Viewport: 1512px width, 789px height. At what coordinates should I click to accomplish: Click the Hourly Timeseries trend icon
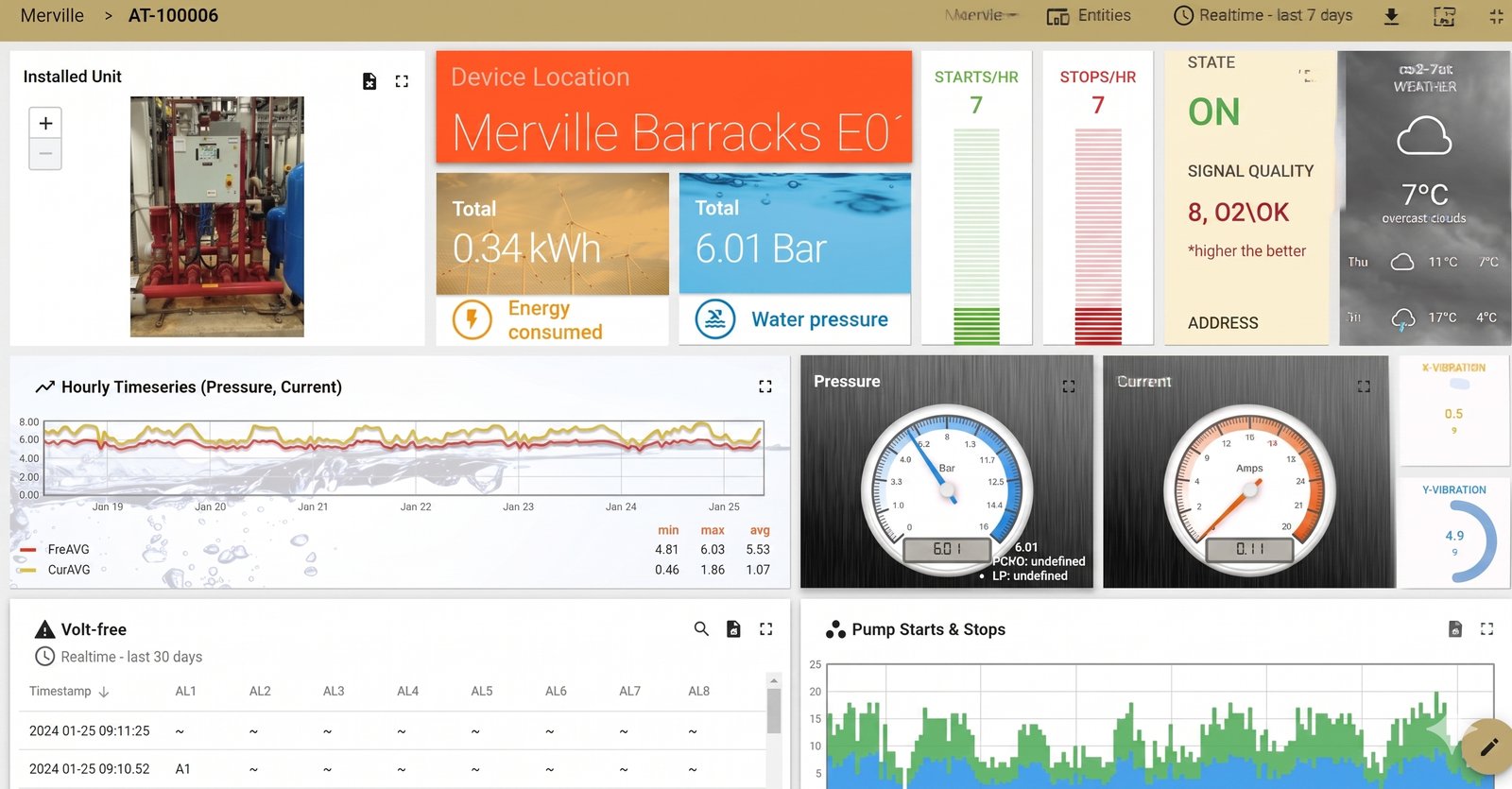pyautogui.click(x=44, y=386)
